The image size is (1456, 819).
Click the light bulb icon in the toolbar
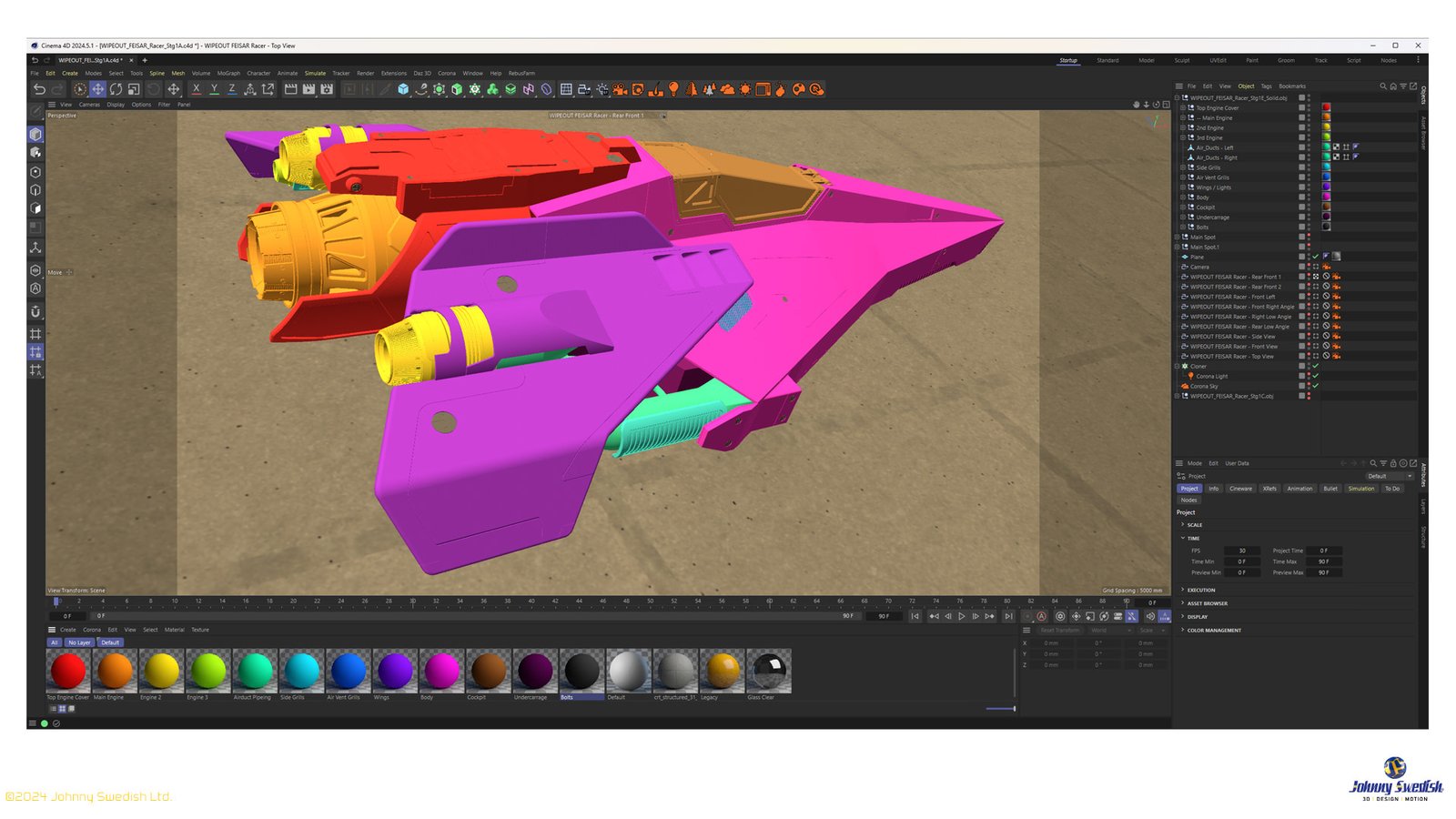coord(673,89)
